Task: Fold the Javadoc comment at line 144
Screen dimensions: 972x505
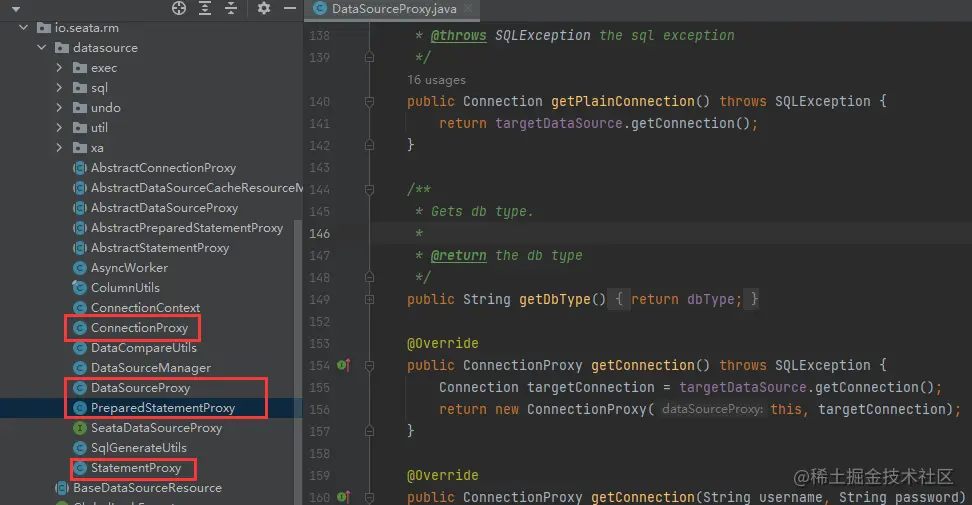Action: 369,190
